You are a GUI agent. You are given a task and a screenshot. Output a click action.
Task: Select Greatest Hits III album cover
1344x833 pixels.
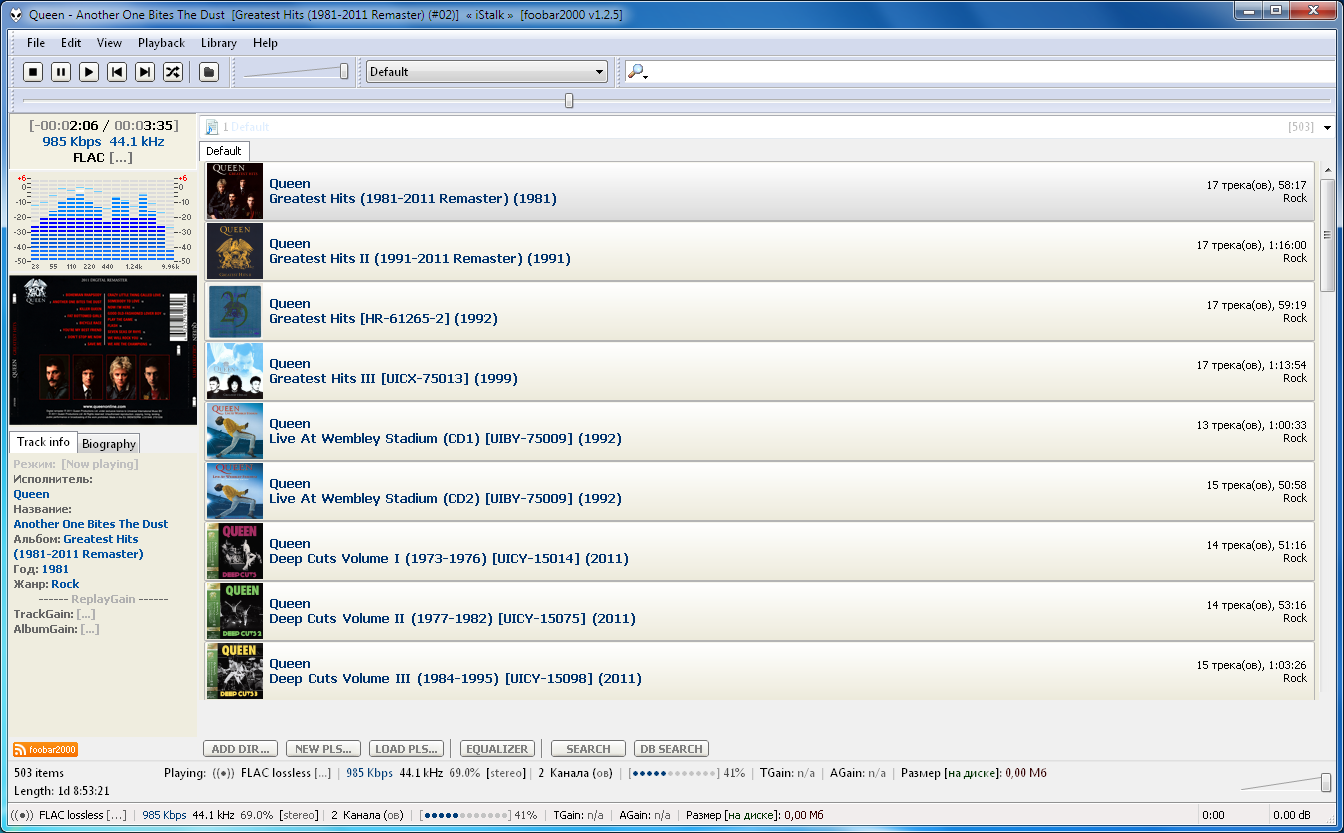(235, 371)
